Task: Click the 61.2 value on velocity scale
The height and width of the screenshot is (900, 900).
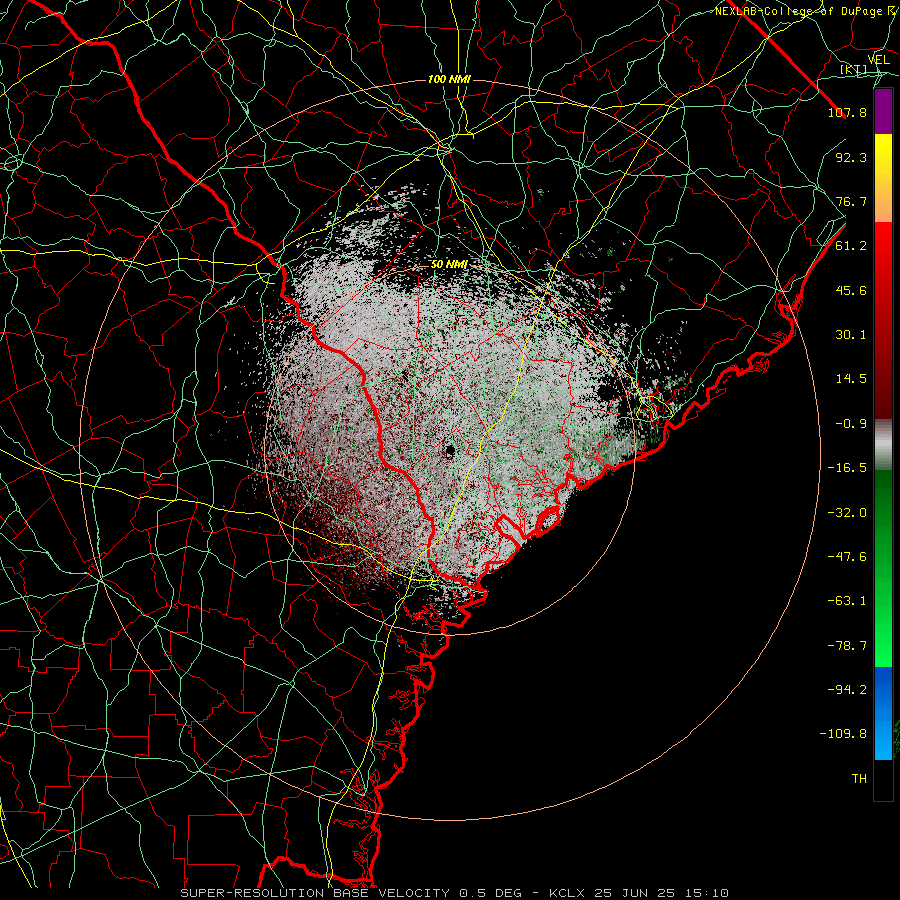Action: [x=851, y=246]
